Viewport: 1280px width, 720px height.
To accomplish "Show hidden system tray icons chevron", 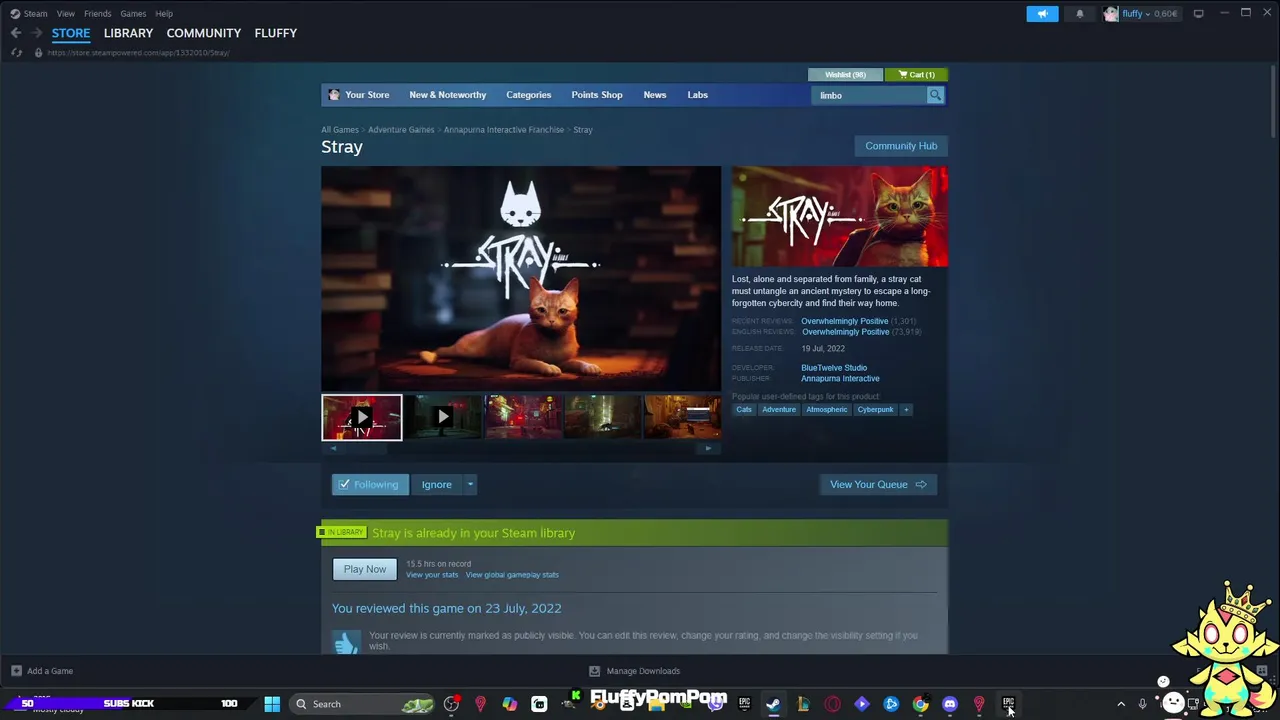I will [x=1121, y=704].
